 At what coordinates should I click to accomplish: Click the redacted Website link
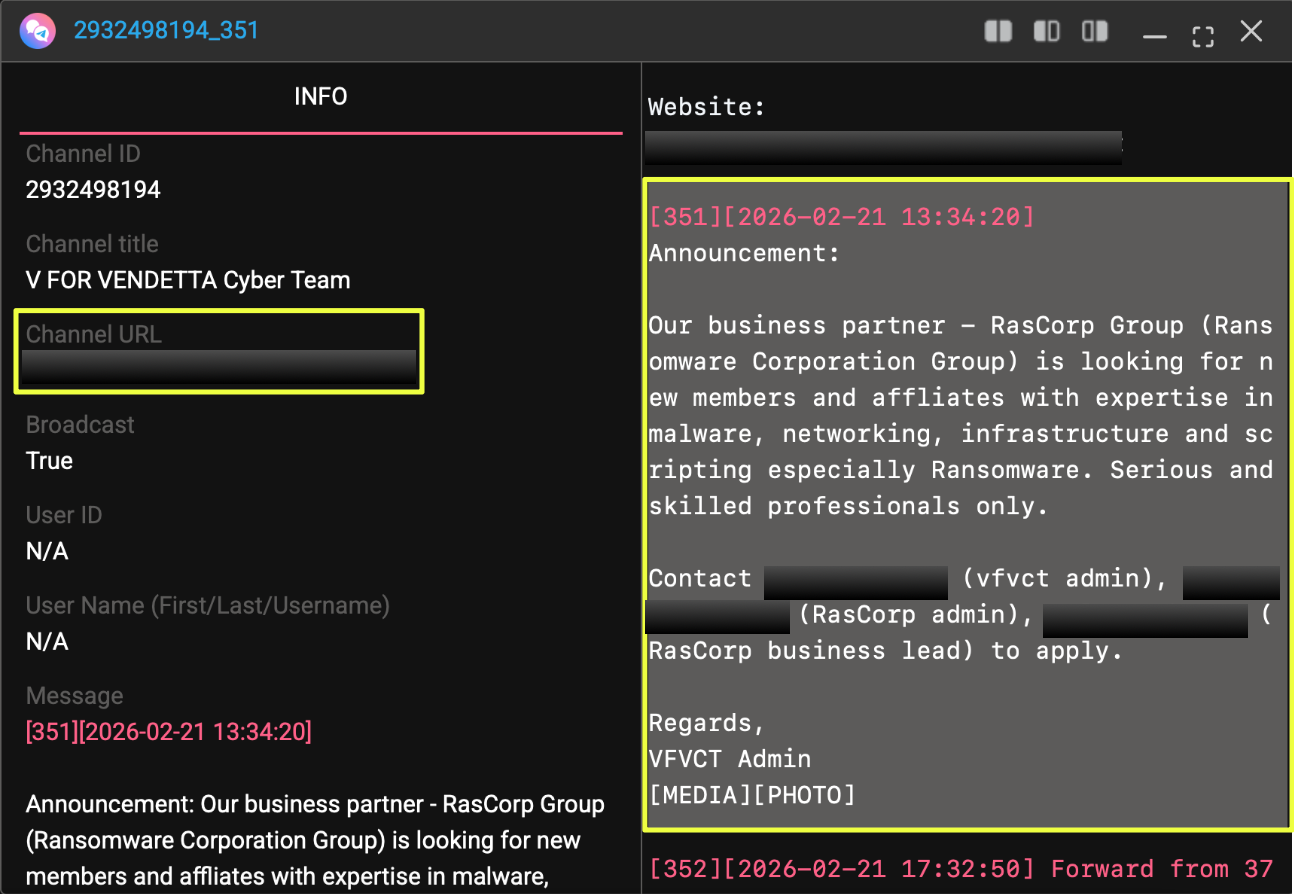pos(883,147)
